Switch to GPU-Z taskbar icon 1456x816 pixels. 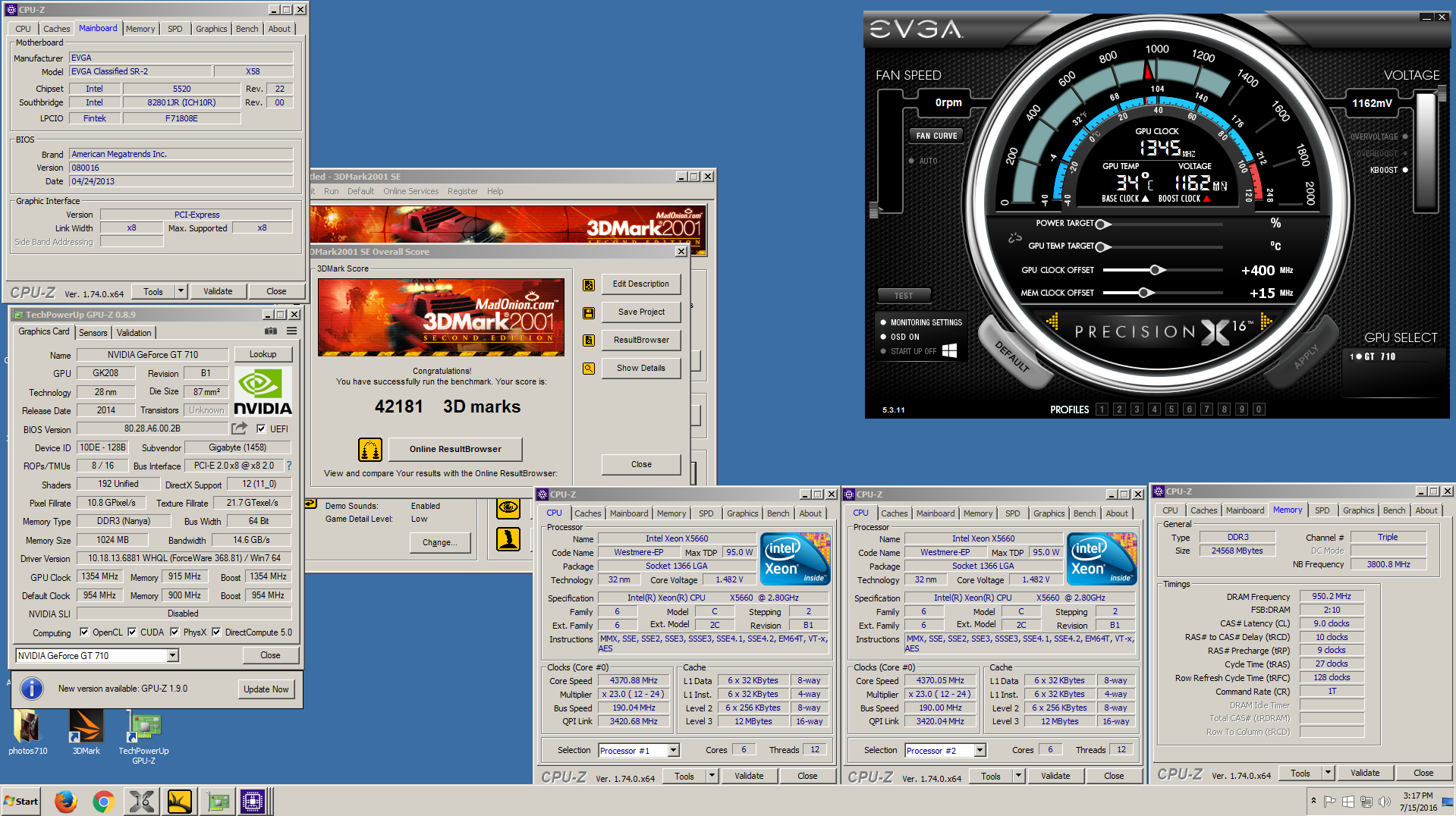[218, 802]
